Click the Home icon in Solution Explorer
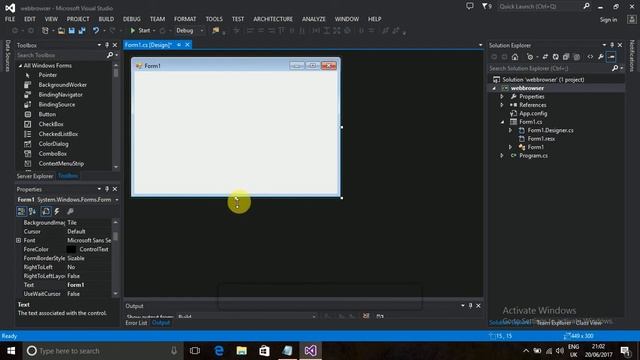The image size is (640, 360). 515,57
